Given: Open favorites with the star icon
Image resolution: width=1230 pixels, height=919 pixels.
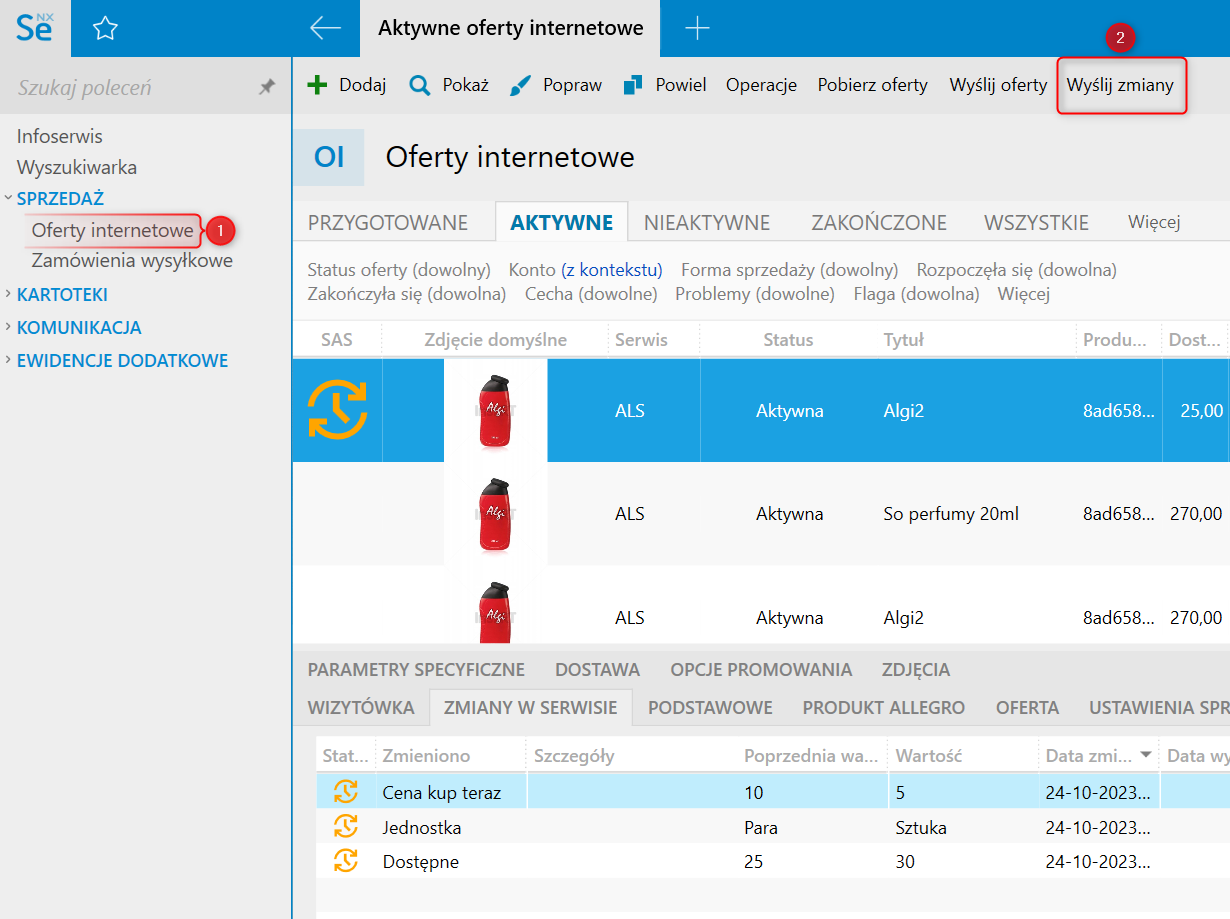Looking at the screenshot, I should pyautogui.click(x=105, y=29).
